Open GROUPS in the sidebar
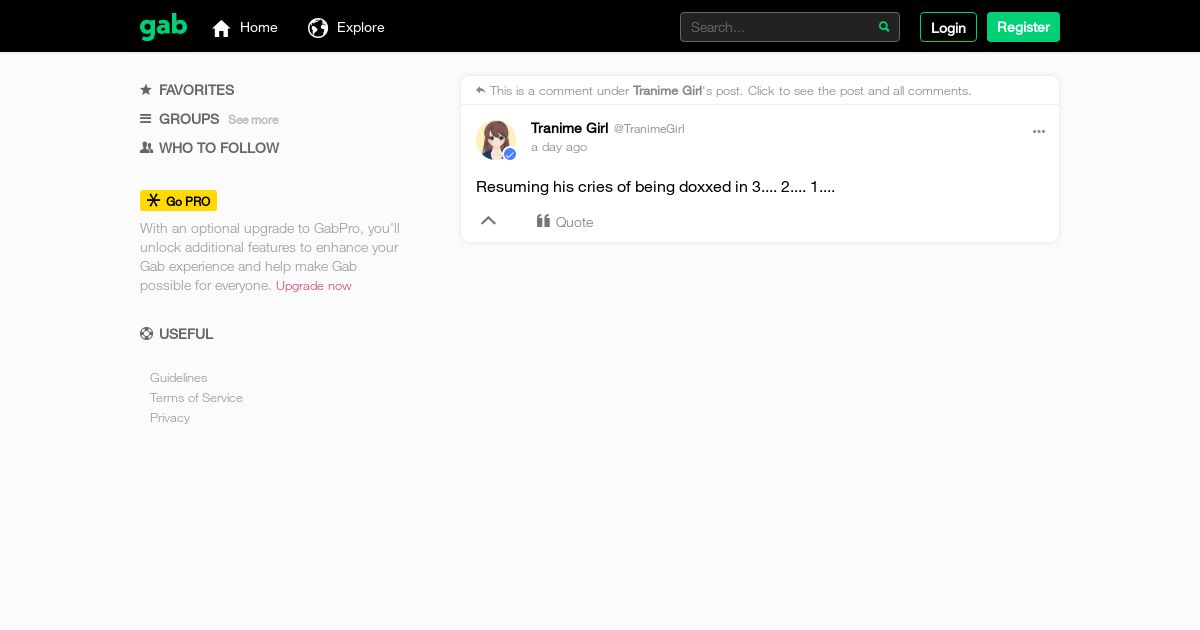1200x630 pixels. coord(189,119)
